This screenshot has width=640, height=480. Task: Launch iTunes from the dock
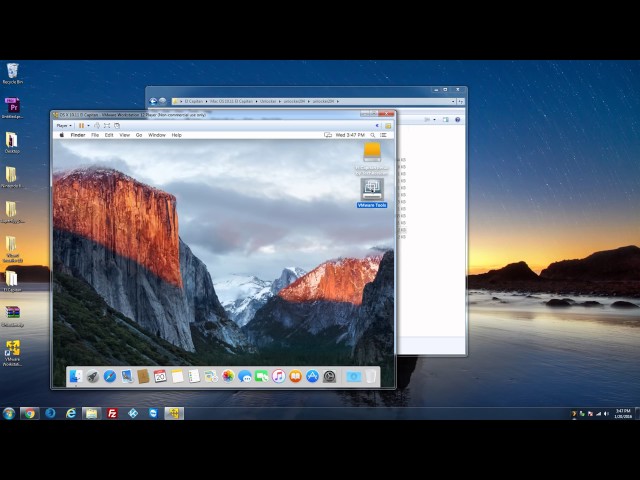tap(278, 376)
